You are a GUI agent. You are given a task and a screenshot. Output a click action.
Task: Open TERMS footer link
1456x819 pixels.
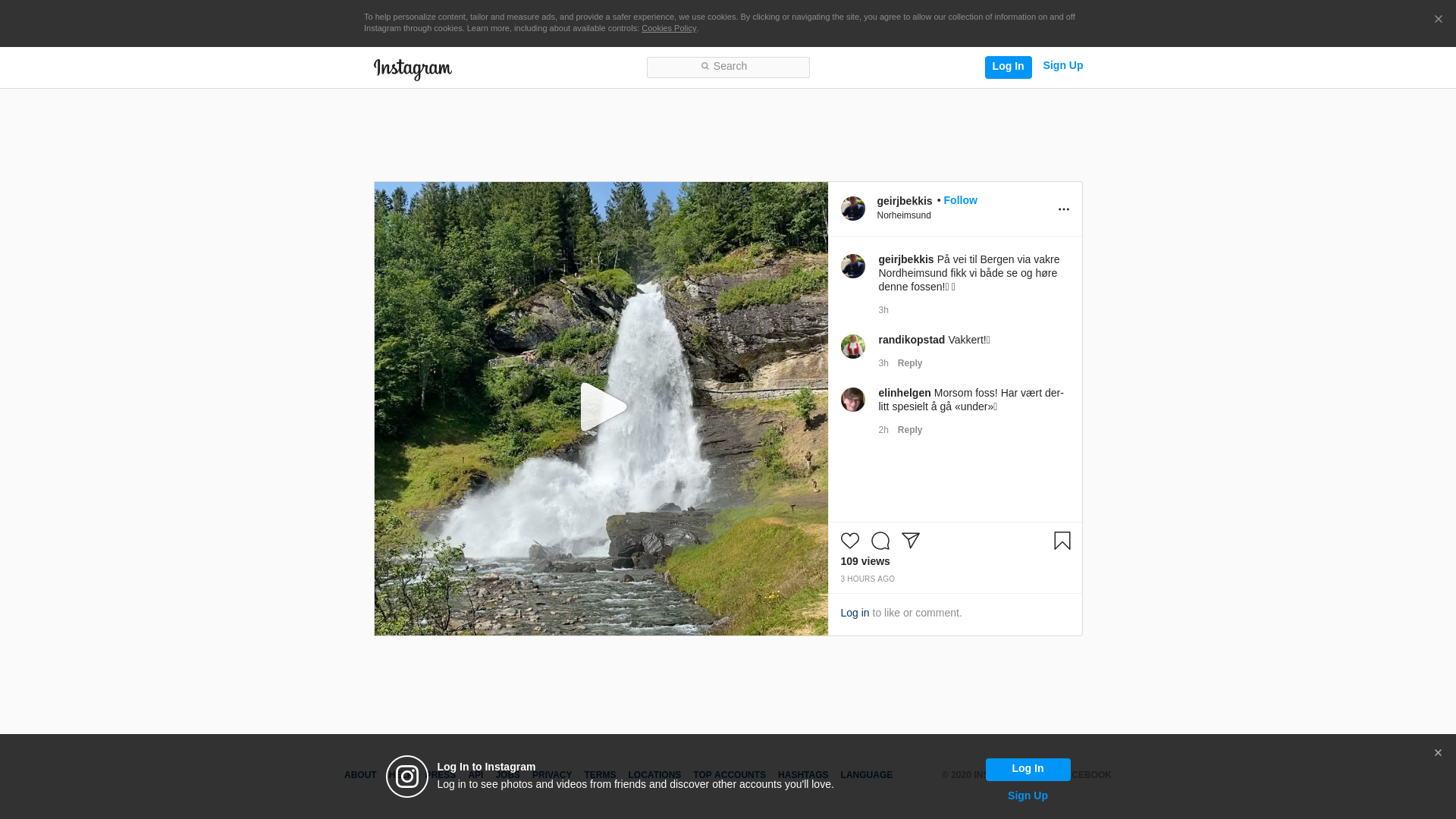(x=599, y=775)
